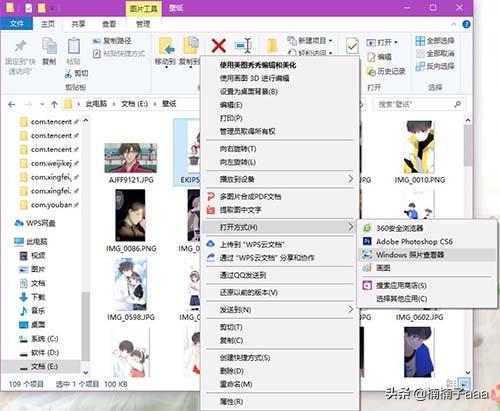
Task: Click Choose another app in submenu
Action: 427,299
